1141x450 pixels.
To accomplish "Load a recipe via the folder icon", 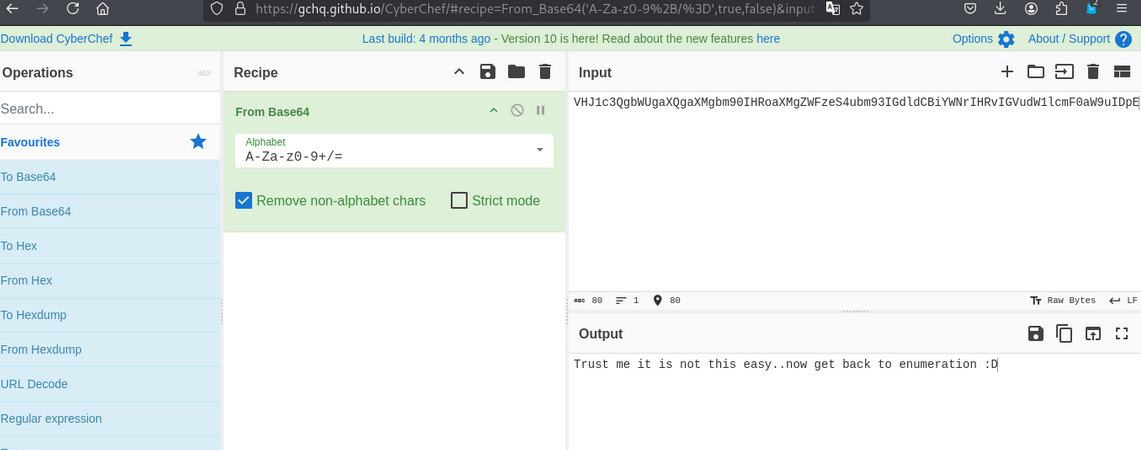I will click(516, 72).
